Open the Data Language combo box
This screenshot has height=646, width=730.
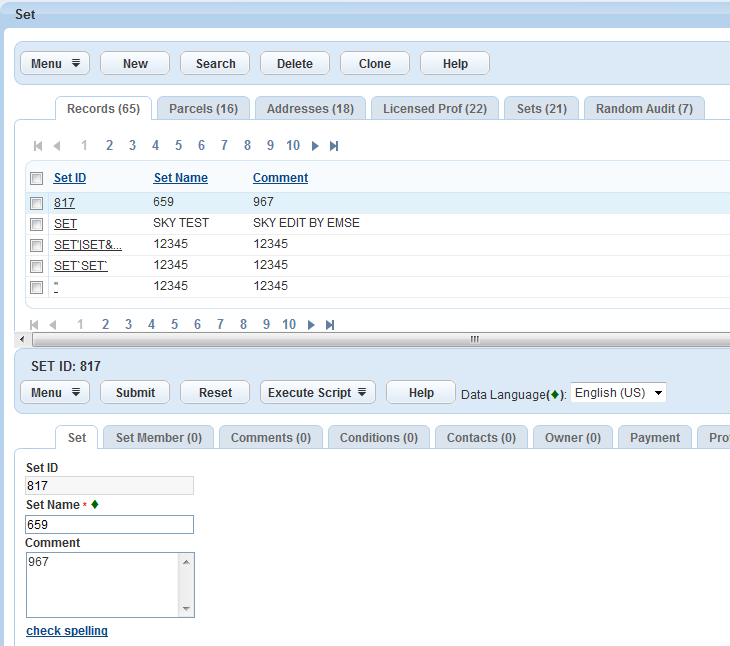(x=618, y=393)
